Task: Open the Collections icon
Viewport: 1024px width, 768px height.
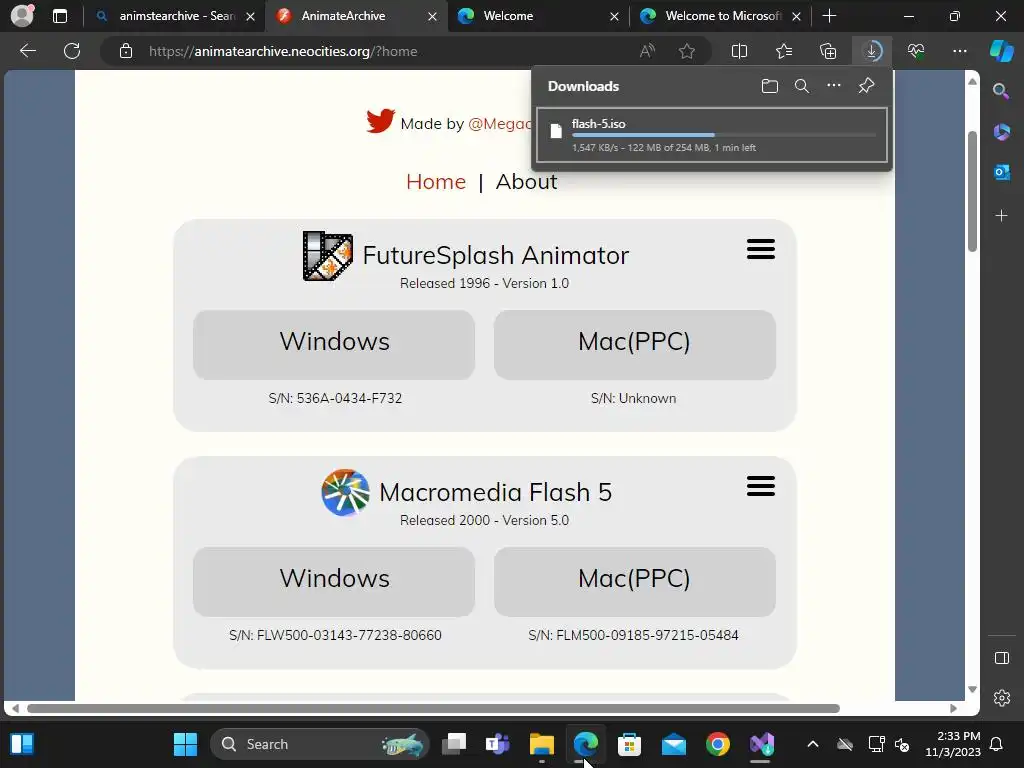Action: (x=828, y=51)
